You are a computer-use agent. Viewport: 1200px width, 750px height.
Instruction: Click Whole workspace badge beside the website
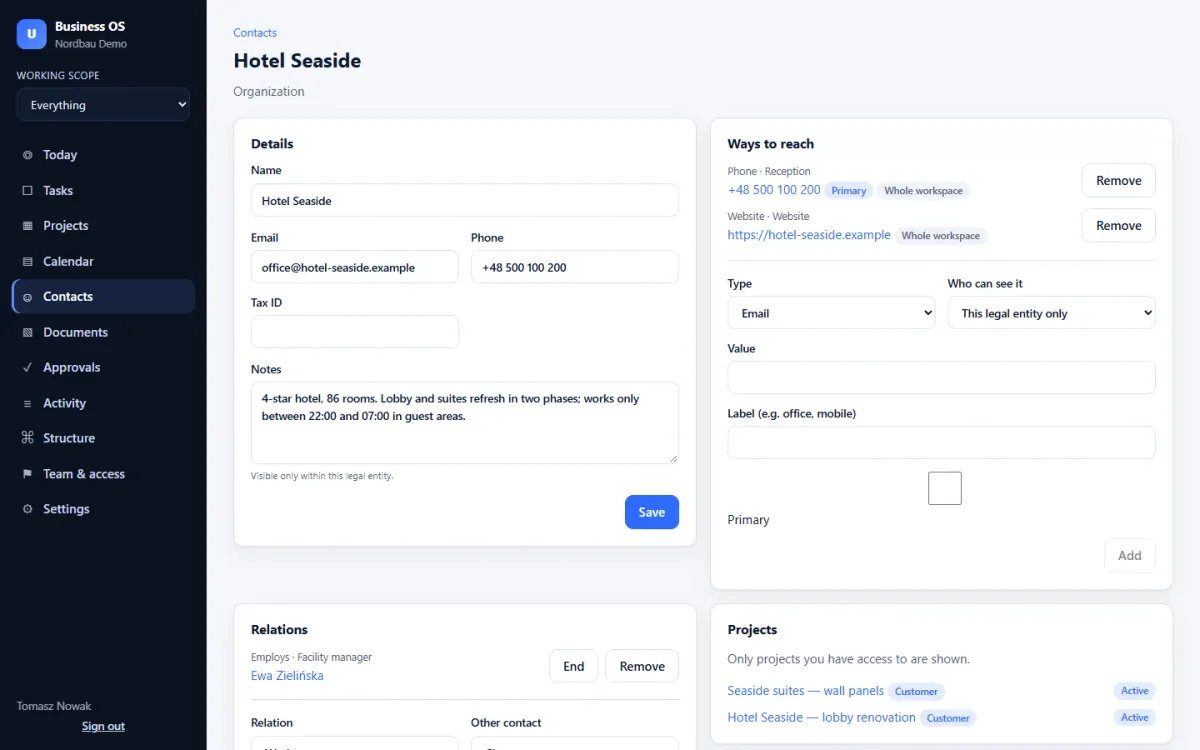click(941, 236)
